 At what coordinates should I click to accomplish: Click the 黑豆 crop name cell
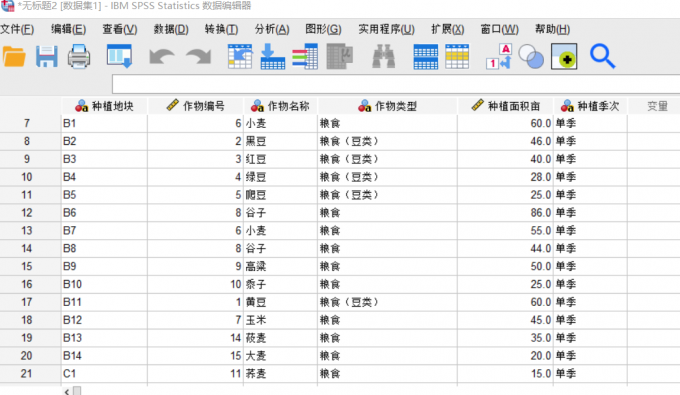click(x=280, y=141)
